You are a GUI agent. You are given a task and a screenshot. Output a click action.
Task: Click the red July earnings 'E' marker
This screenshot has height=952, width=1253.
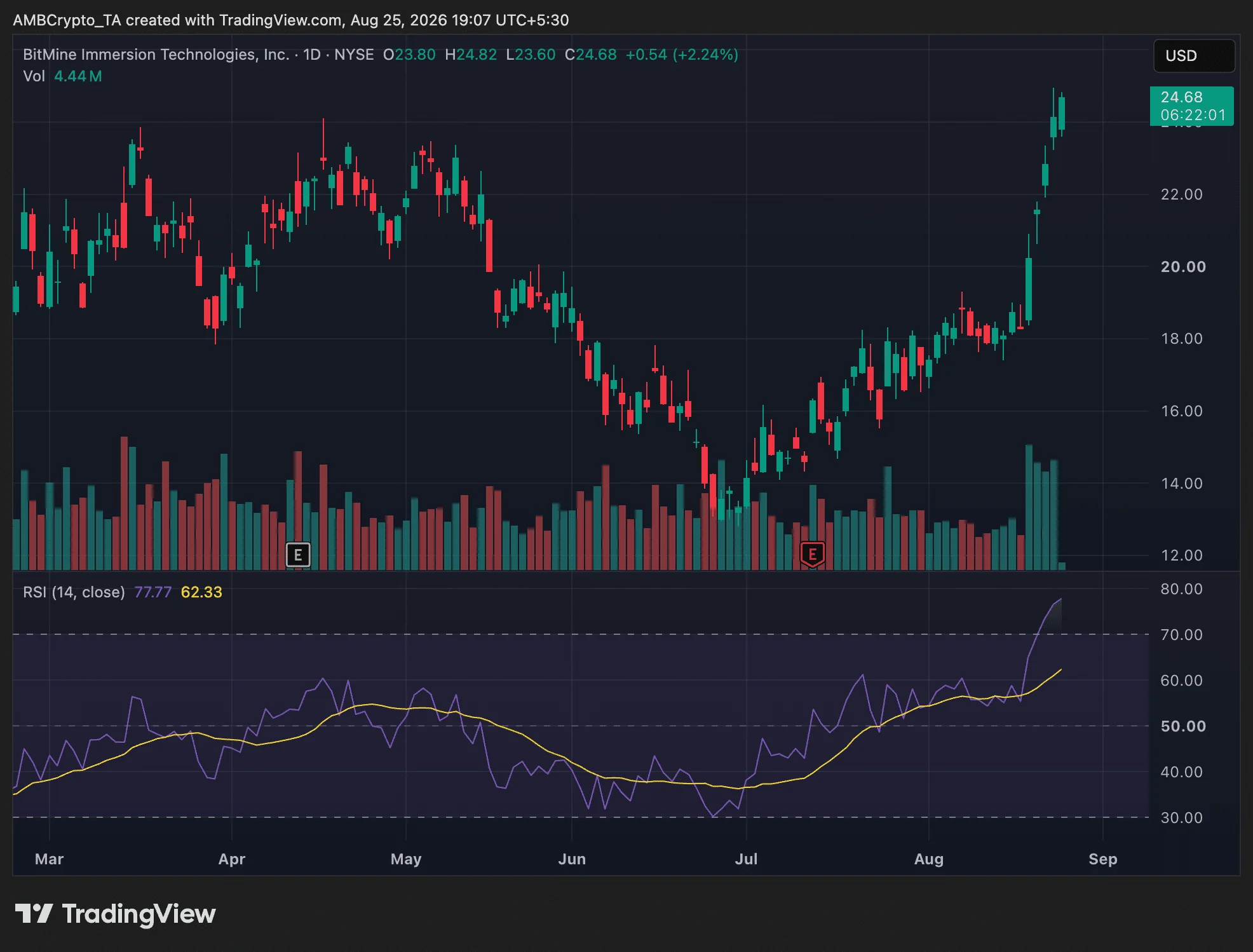[x=812, y=555]
